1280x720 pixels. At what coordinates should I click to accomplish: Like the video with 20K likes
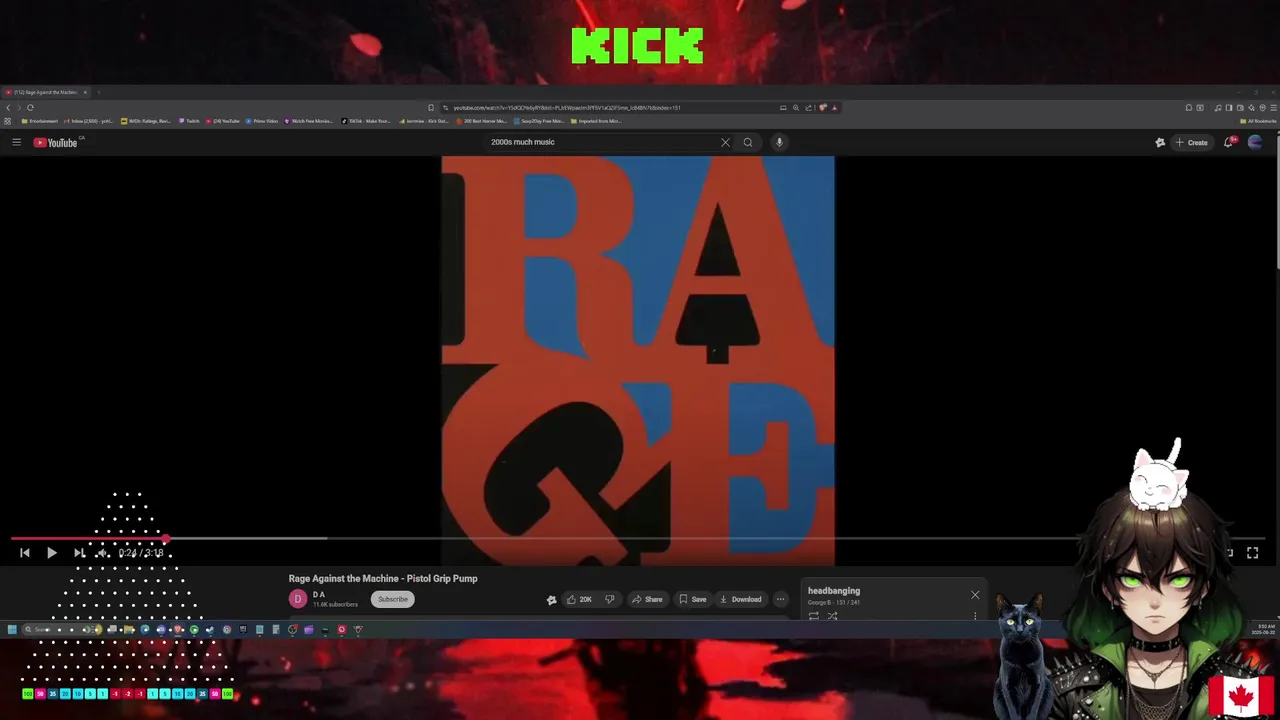(x=579, y=599)
